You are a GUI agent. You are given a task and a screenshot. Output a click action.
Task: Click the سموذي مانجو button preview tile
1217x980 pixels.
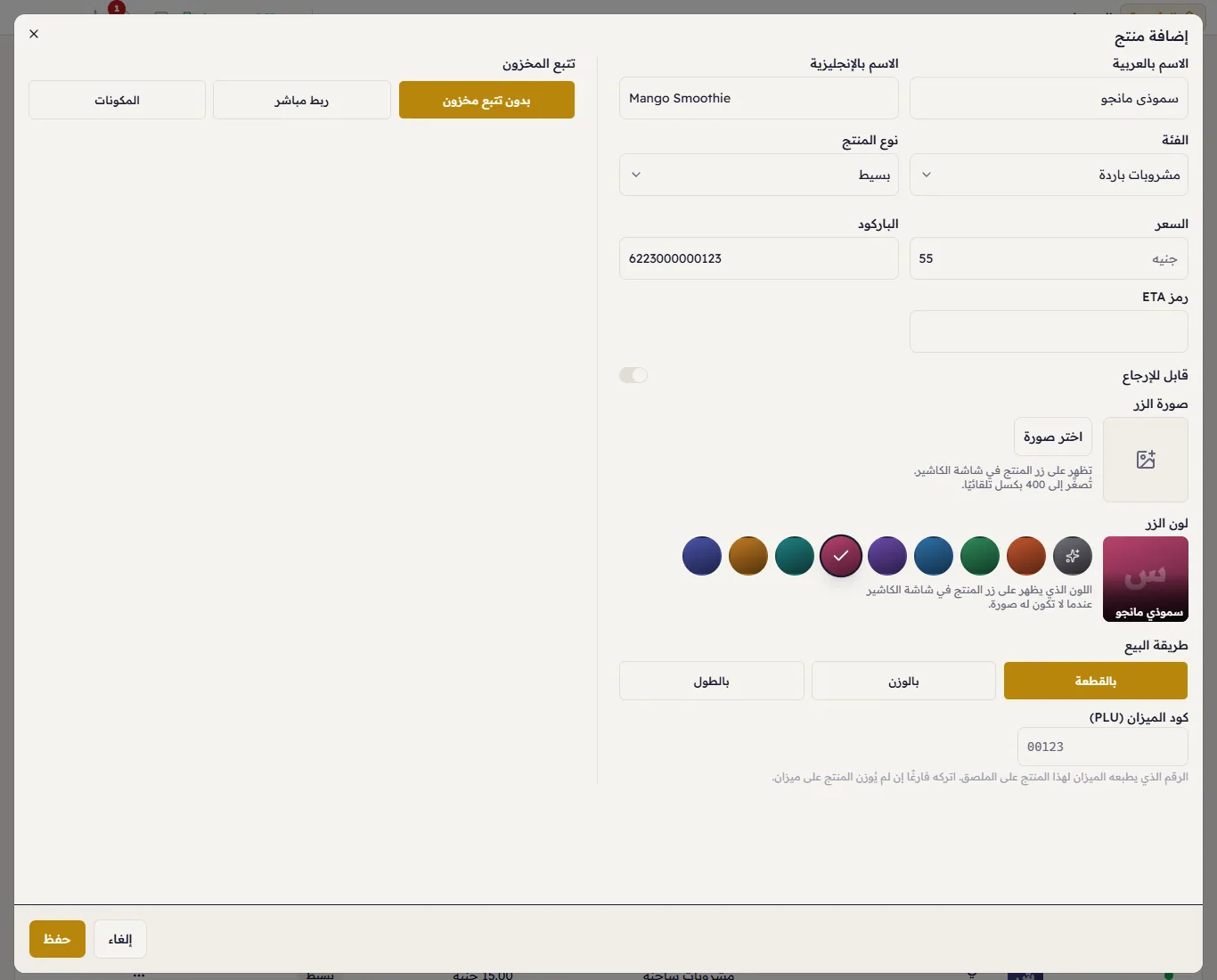[1146, 579]
